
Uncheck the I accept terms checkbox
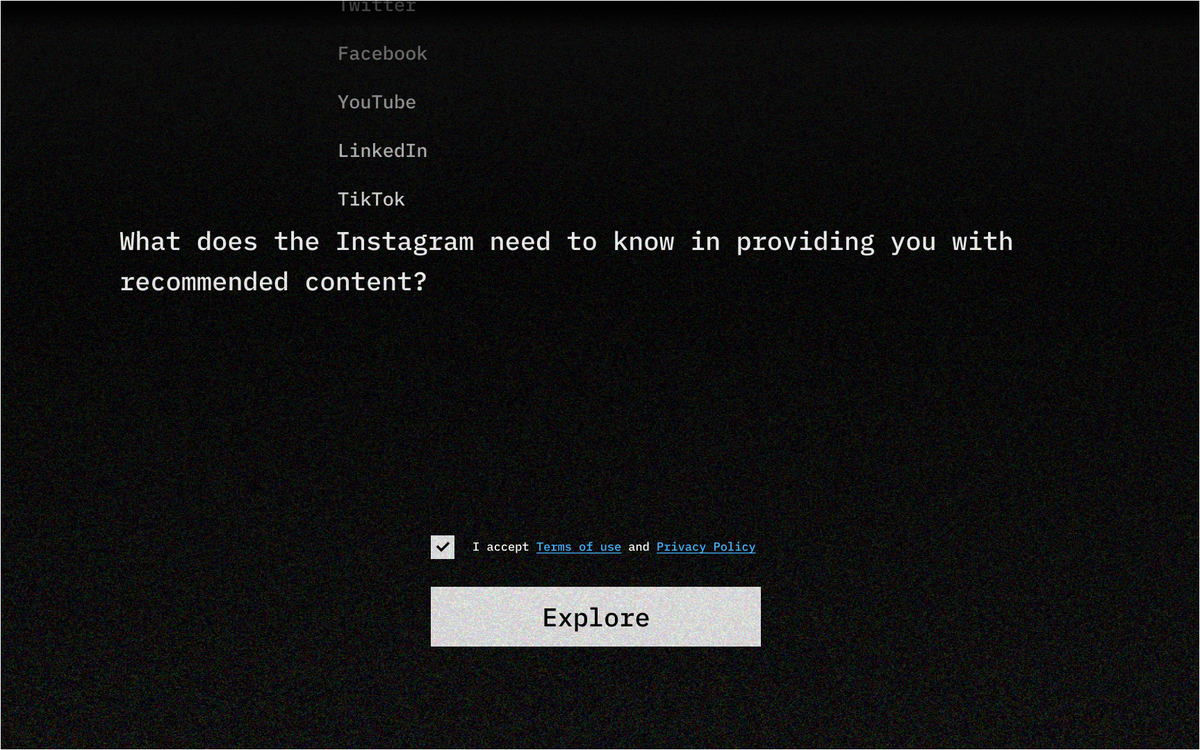(443, 547)
